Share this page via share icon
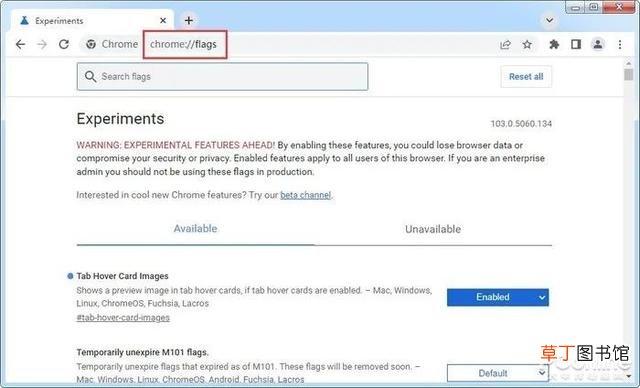 (505, 44)
